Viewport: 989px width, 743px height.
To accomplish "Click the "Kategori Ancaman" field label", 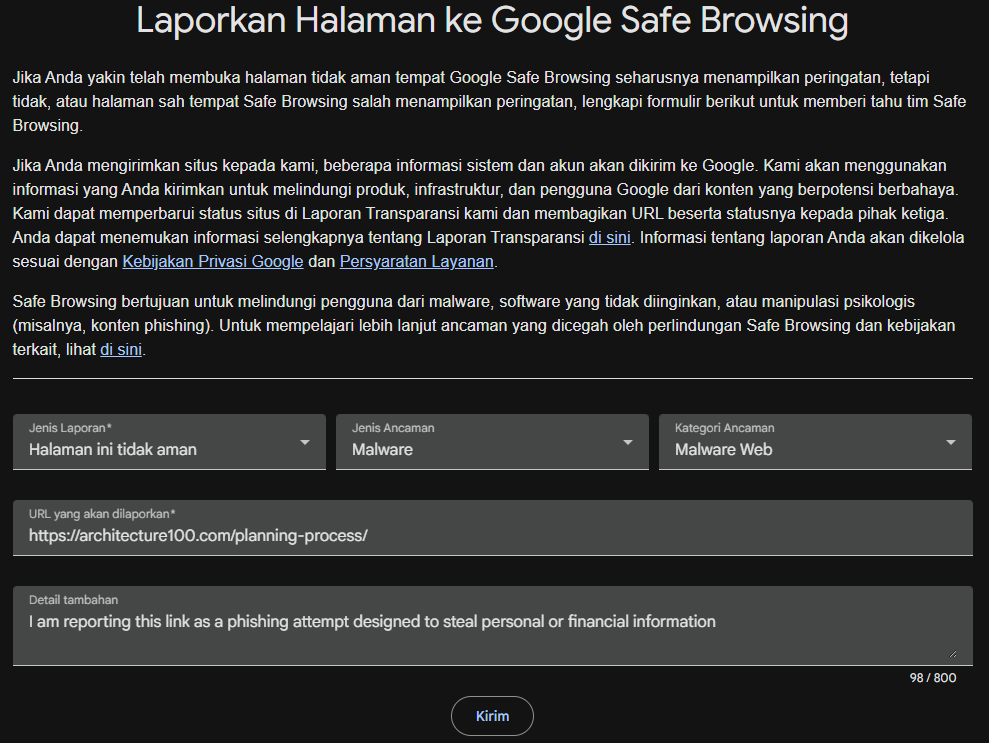I will [x=724, y=428].
